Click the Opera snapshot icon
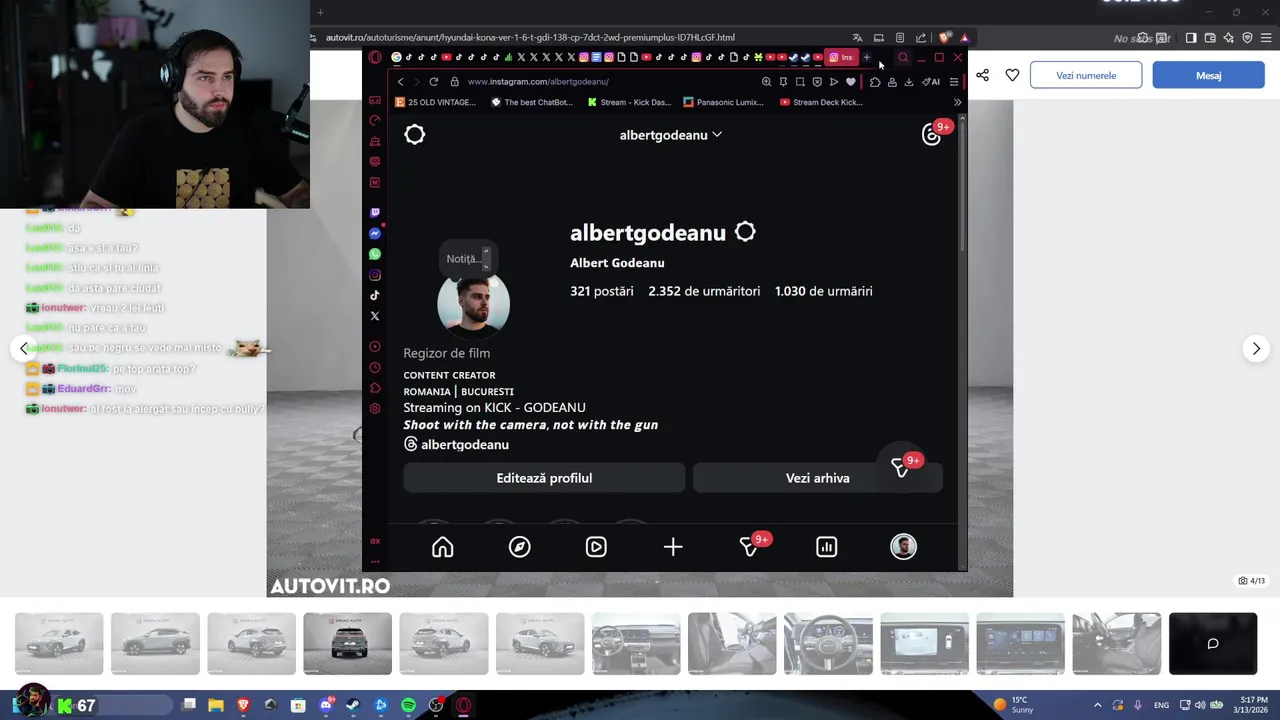The height and width of the screenshot is (720, 1280). 800,82
